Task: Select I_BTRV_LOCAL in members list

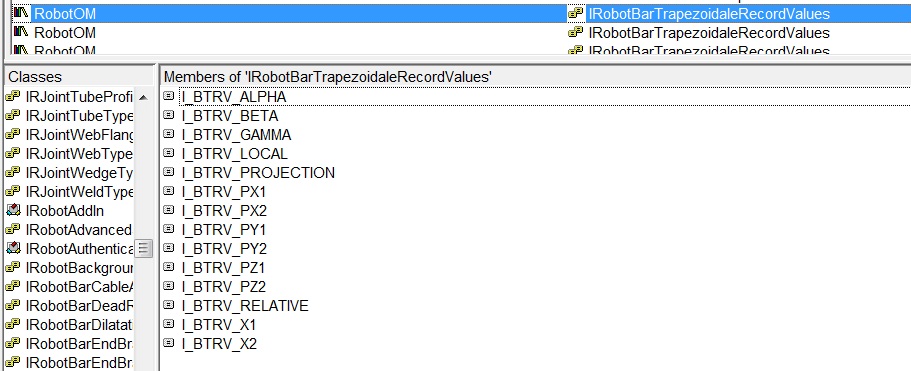Action: coord(234,153)
